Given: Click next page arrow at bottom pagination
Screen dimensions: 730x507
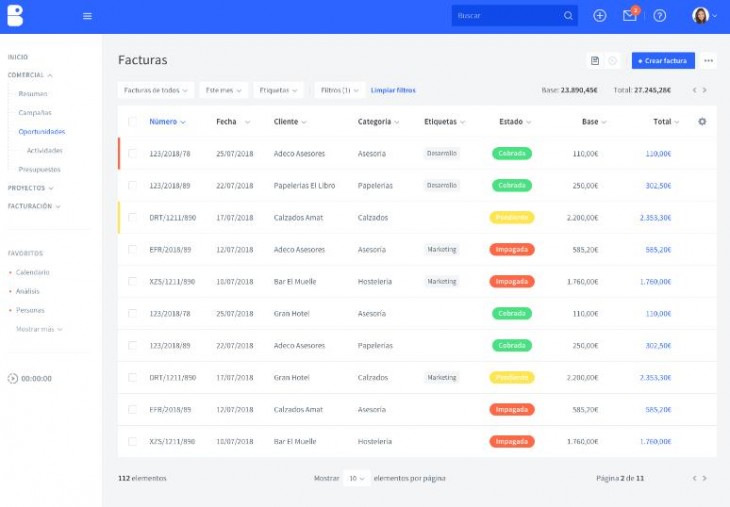Looking at the screenshot, I should coord(705,478).
